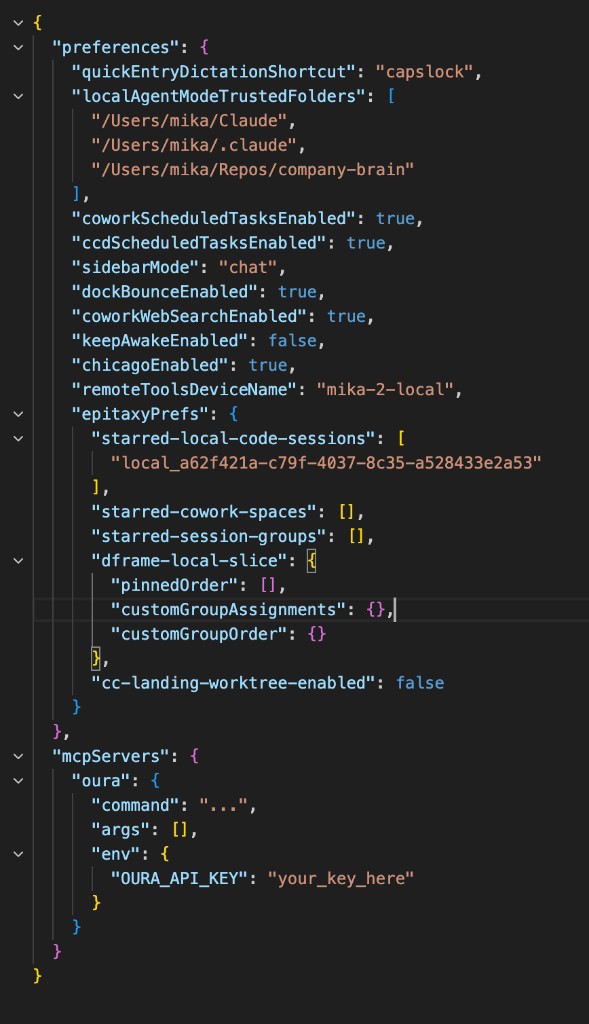The width and height of the screenshot is (589, 1024).
Task: Fold the "mcpServers" block chevron
Action: (18, 756)
